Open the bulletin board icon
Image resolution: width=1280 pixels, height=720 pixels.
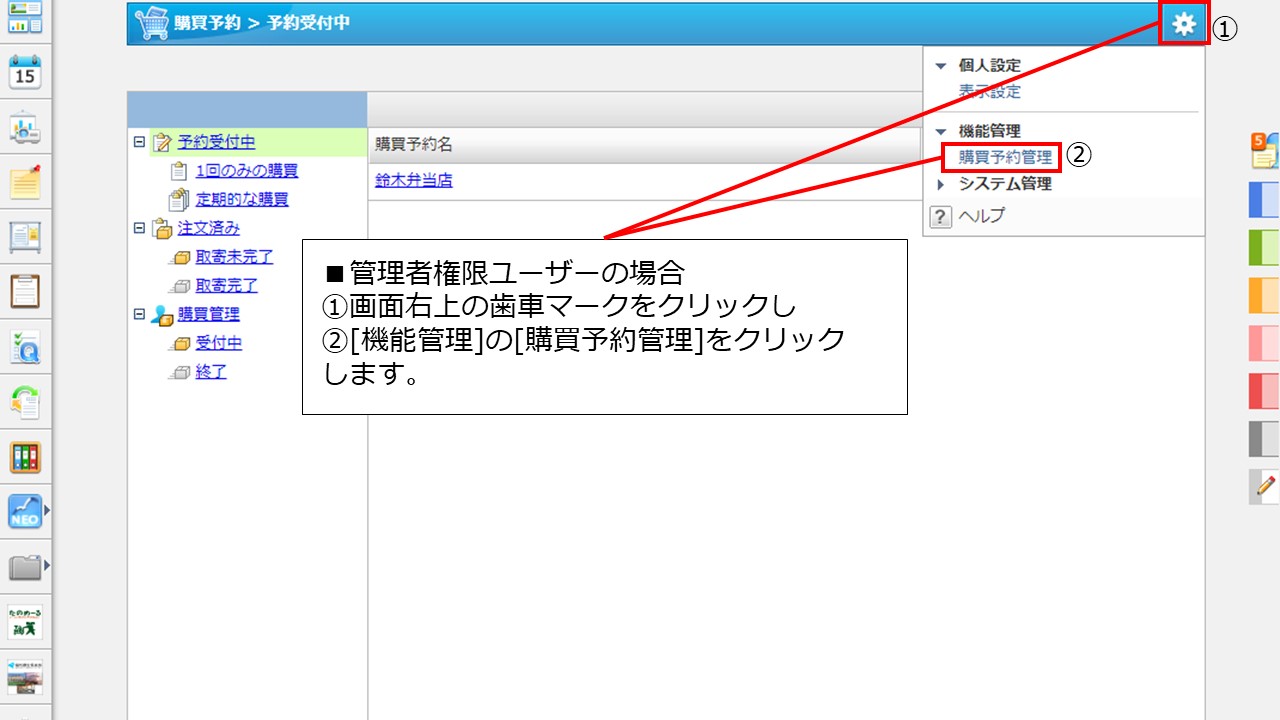[x=25, y=236]
